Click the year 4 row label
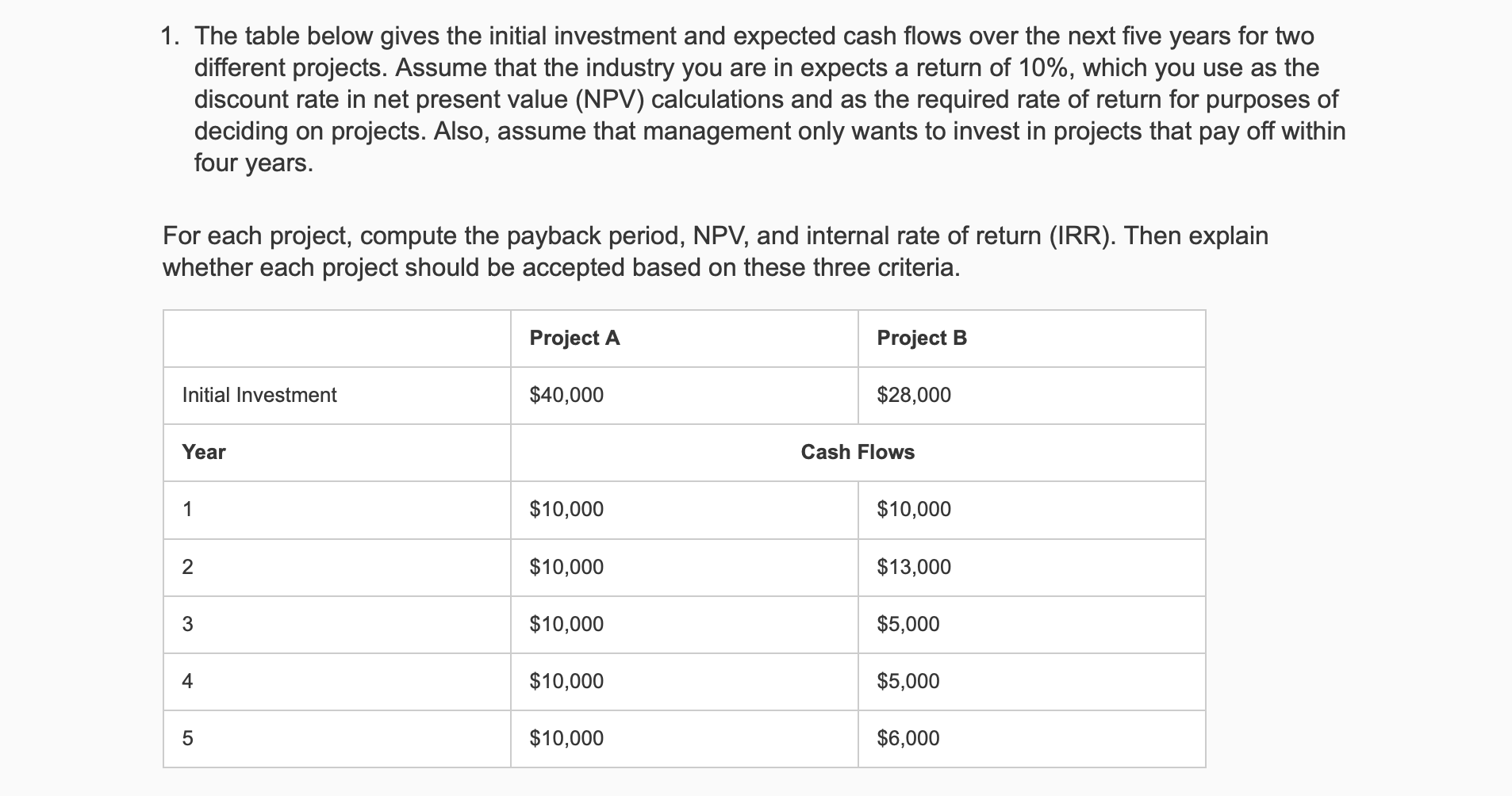Screen dimensions: 1512x796 coord(187,681)
